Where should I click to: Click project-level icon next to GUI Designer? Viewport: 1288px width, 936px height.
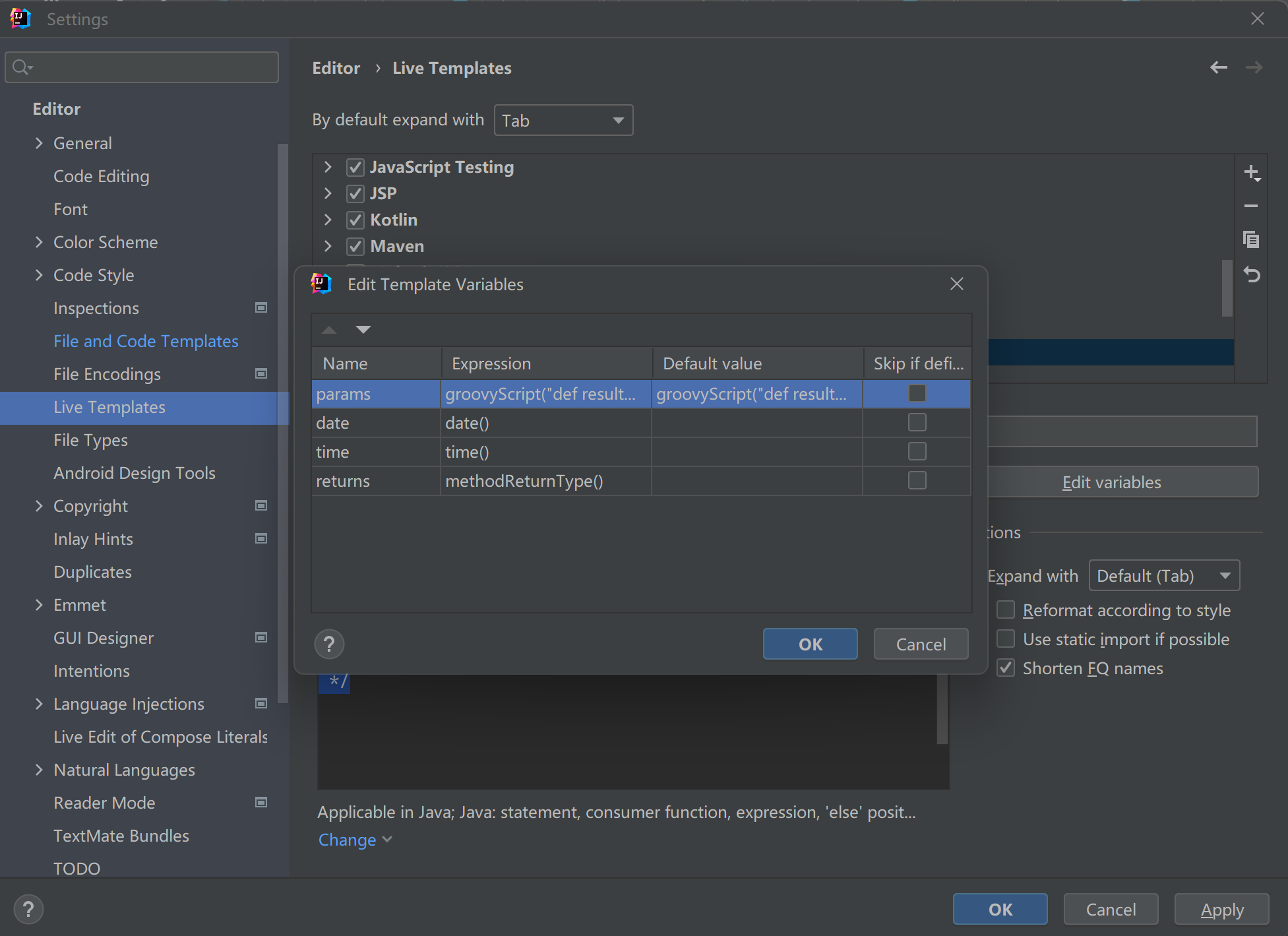(x=261, y=637)
